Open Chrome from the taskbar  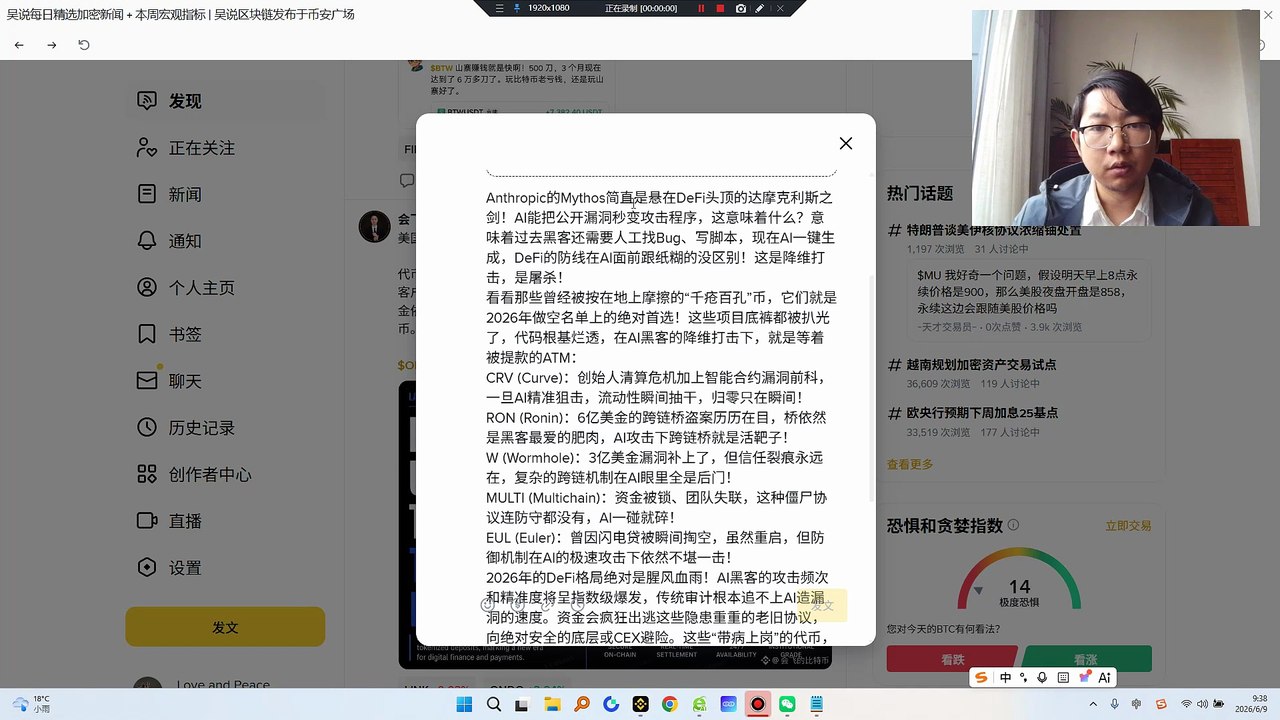point(669,704)
